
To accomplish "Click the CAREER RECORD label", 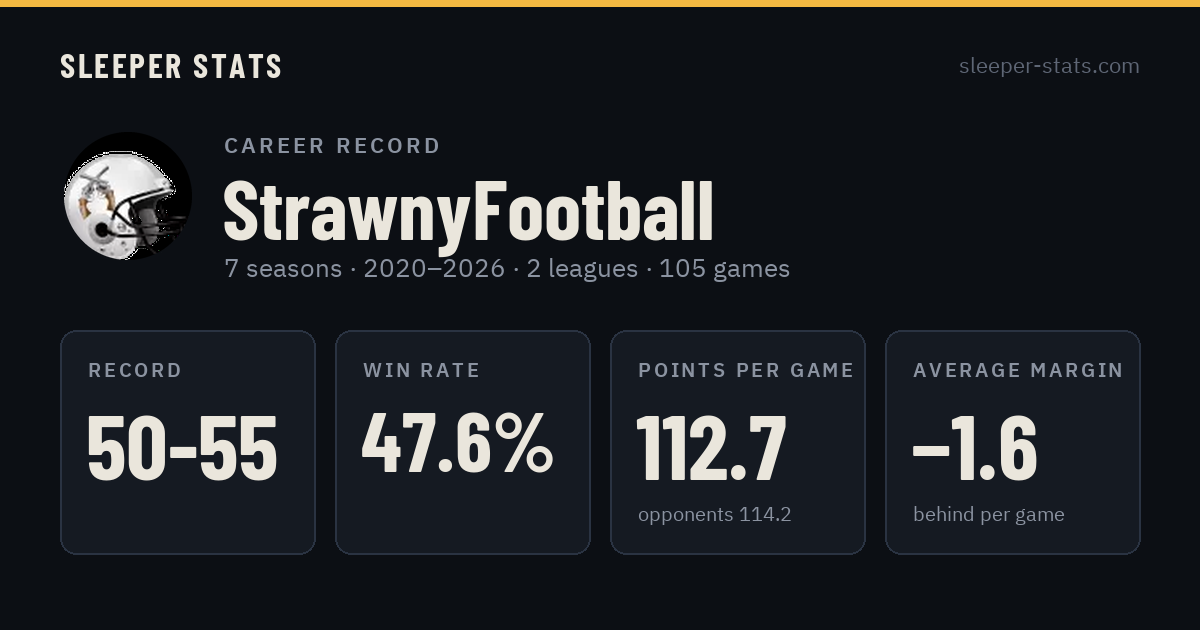I will [332, 146].
